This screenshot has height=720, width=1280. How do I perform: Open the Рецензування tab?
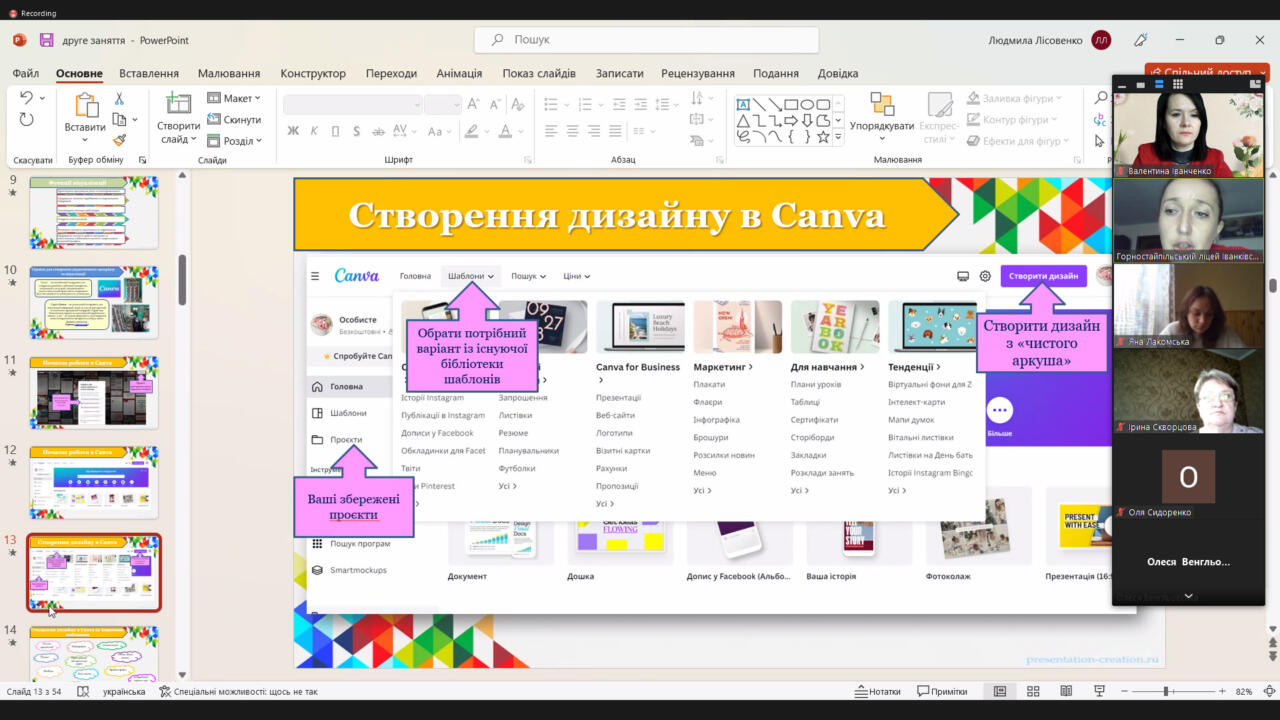[x=698, y=73]
